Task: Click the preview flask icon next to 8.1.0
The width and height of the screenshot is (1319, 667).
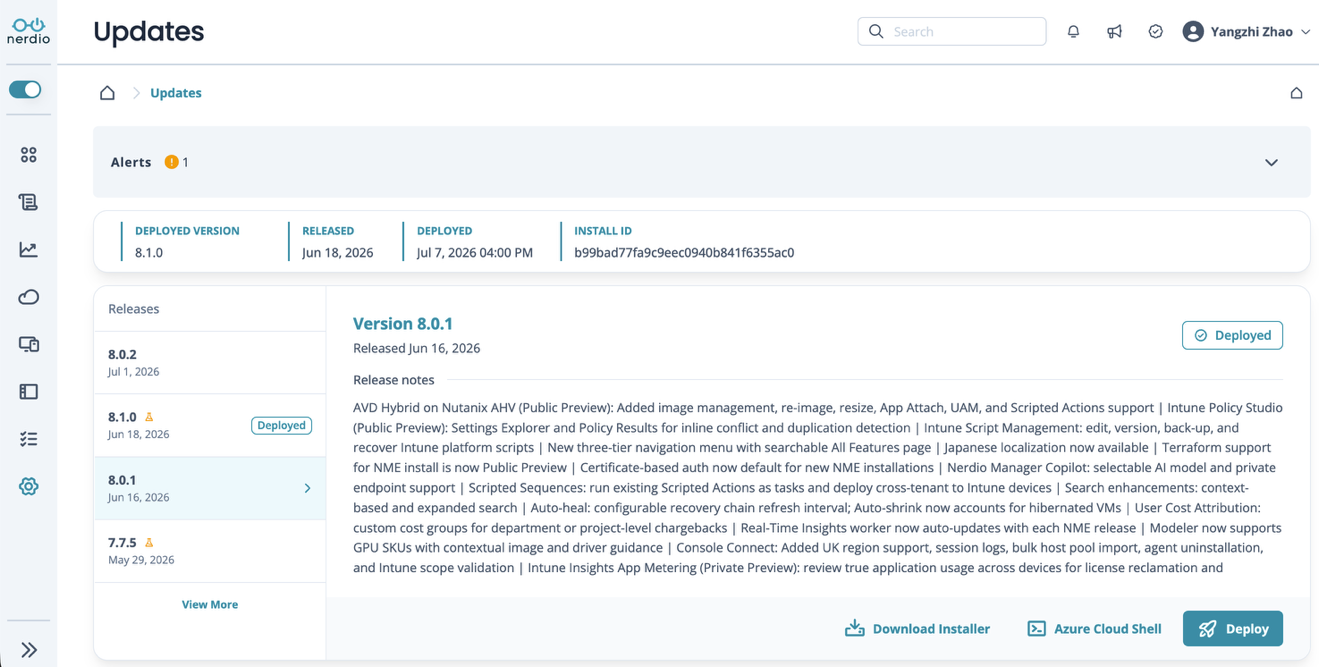Action: (x=149, y=417)
